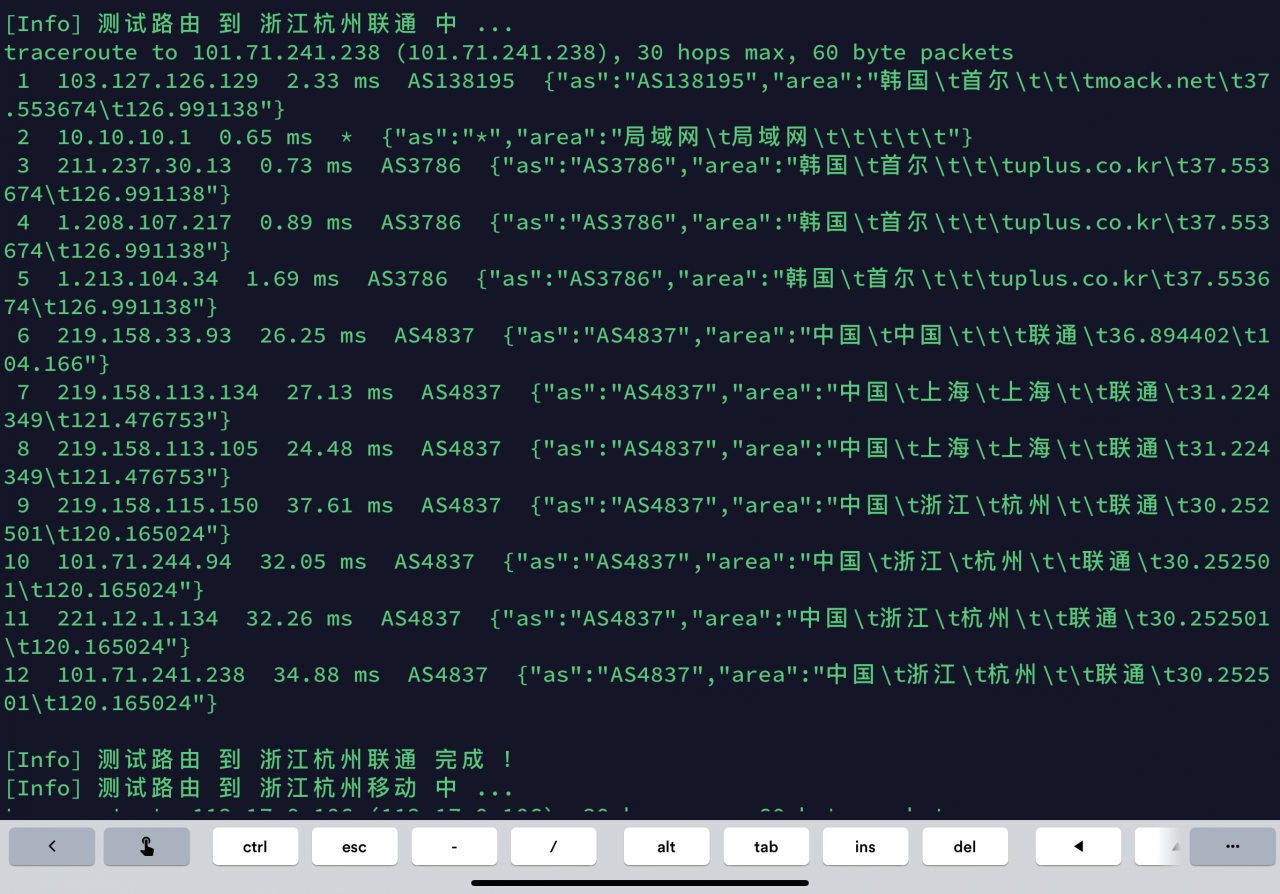Tap the dash key in accessory bar
Image resolution: width=1280 pixels, height=894 pixels.
pyautogui.click(x=454, y=847)
